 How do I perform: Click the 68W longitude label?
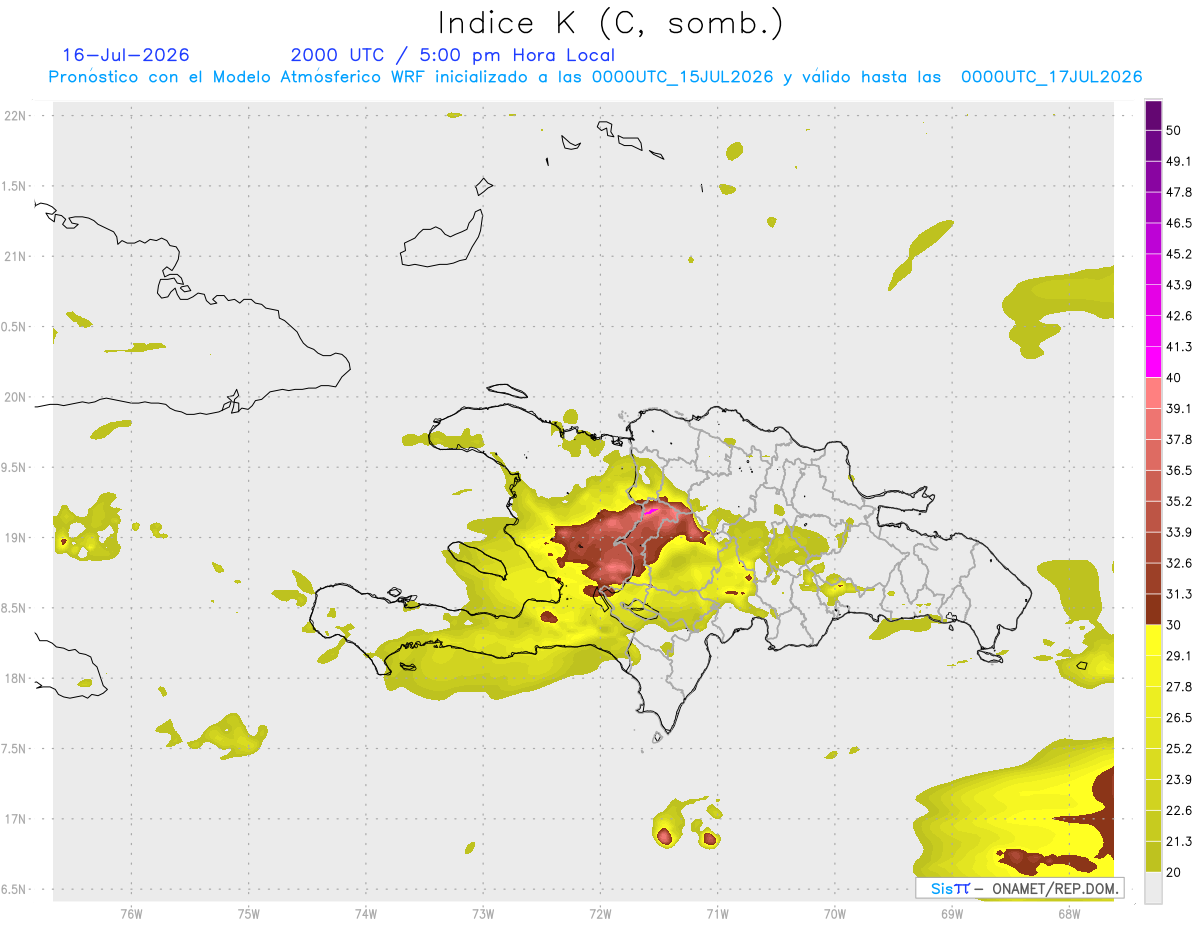click(1069, 913)
